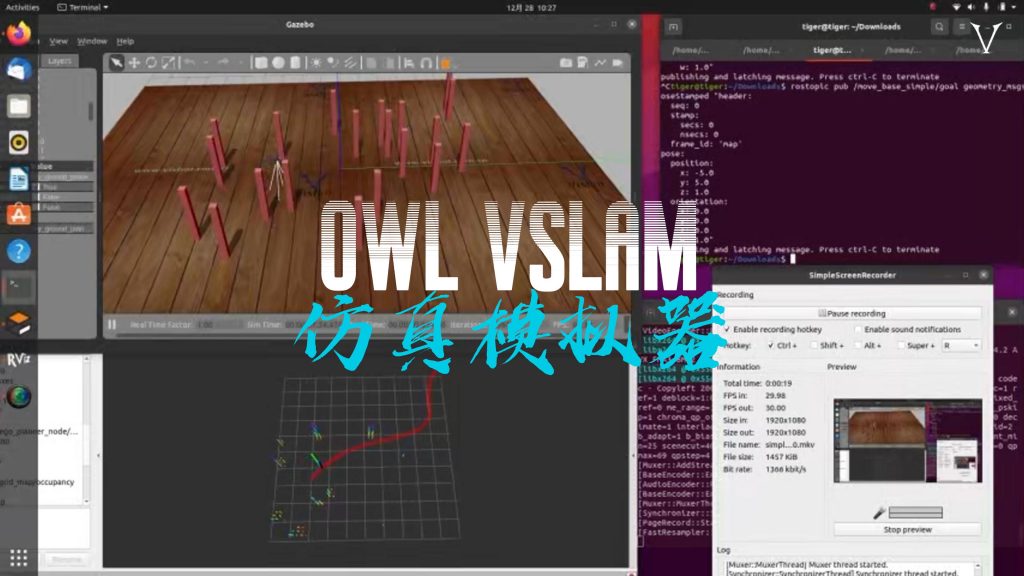Image resolution: width=1024 pixels, height=576 pixels.
Task: Launch Firefox from the Ubuntu dock
Action: (x=17, y=32)
